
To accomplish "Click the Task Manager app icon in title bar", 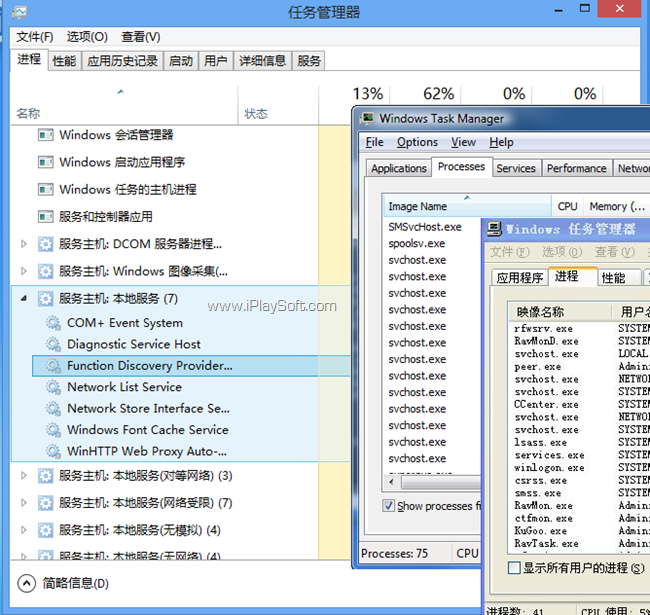I will (x=19, y=12).
